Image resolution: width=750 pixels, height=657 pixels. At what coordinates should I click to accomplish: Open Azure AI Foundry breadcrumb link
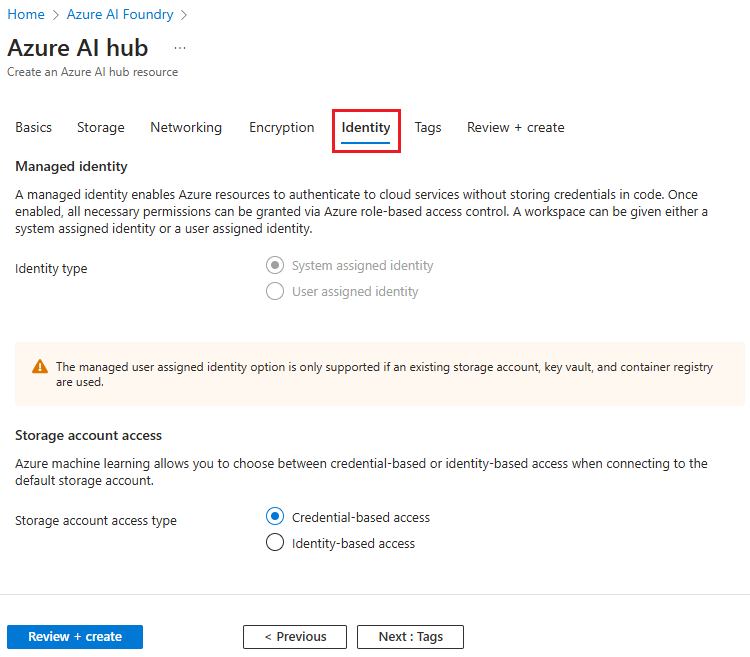[x=120, y=15]
